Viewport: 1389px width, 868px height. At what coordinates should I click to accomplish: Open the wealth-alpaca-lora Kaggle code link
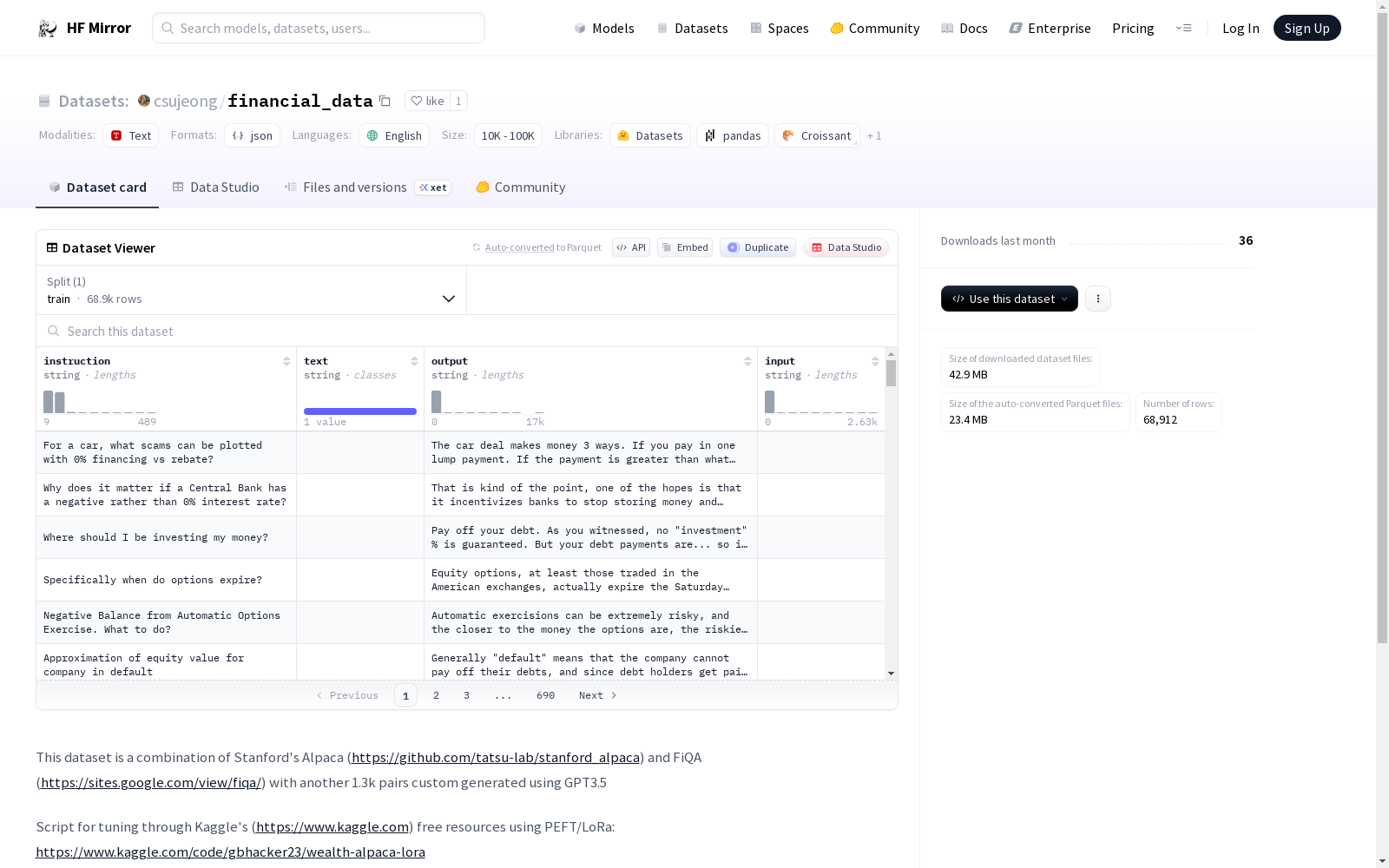230,852
